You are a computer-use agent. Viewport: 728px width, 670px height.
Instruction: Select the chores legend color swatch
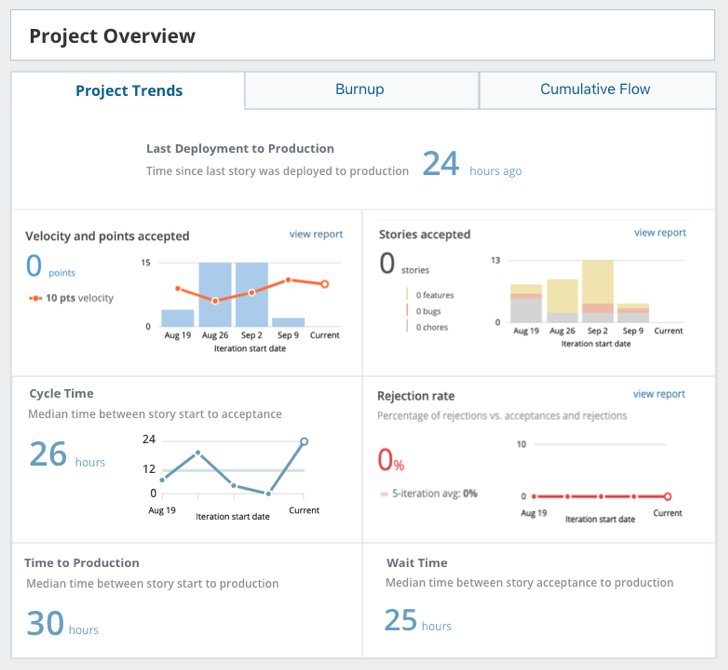(x=408, y=327)
